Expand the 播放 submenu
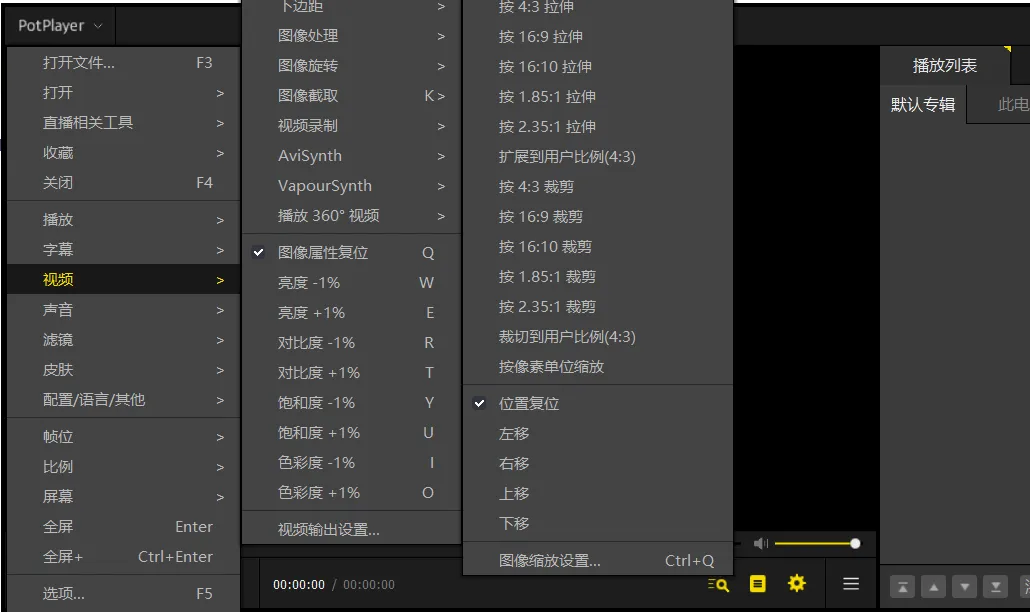Screen dimensions: 1030x612 point(123,220)
